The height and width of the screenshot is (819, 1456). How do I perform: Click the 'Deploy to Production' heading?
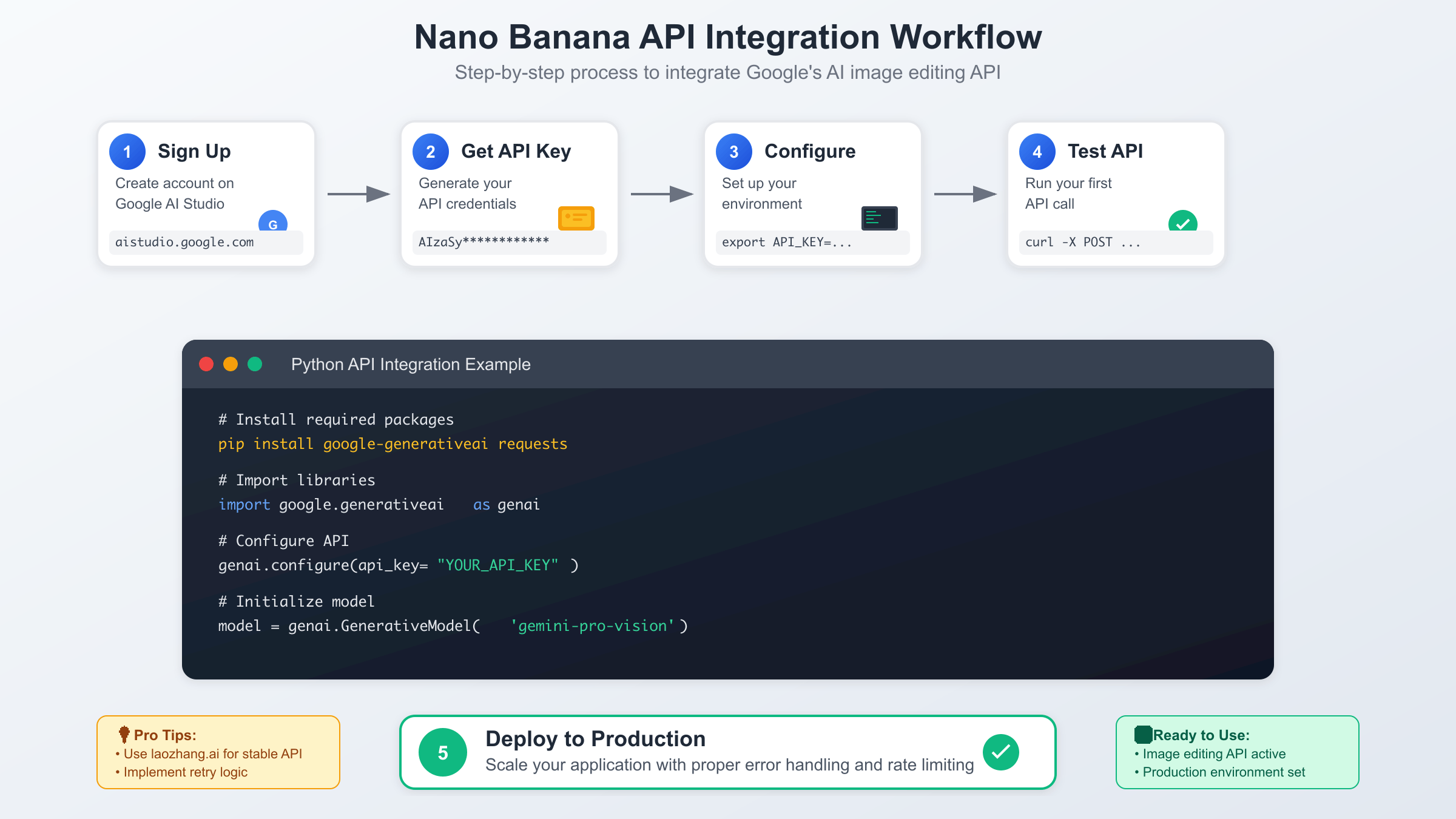point(596,739)
